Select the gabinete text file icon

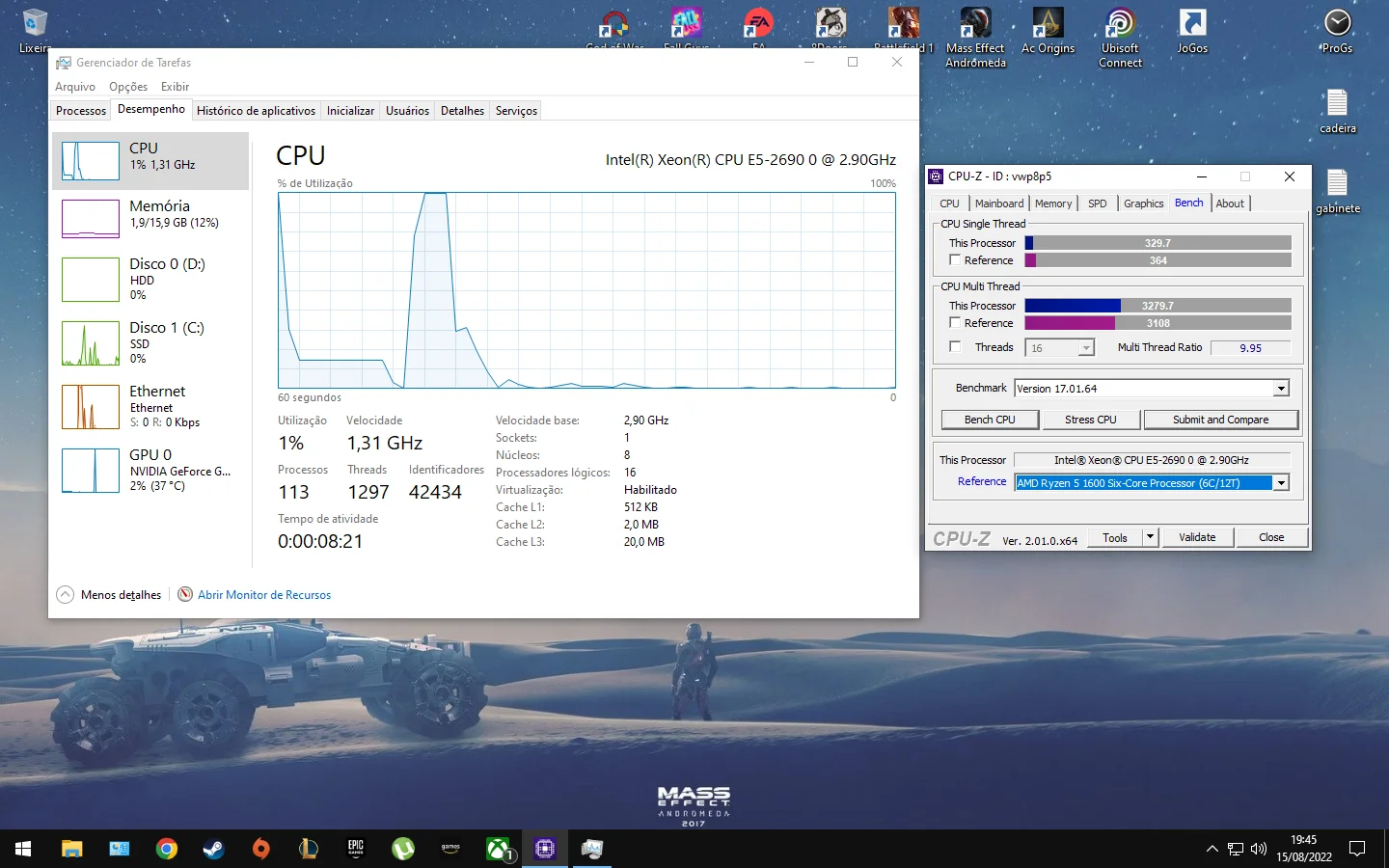tap(1337, 191)
